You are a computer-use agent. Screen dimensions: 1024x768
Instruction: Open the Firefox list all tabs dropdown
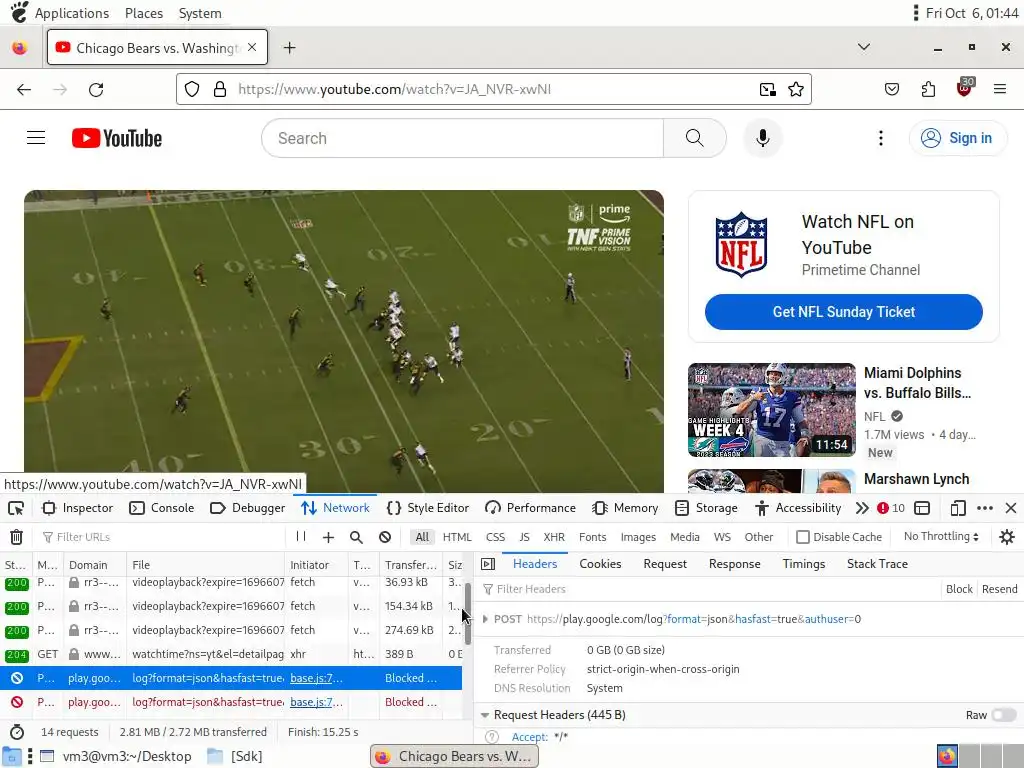tap(863, 47)
